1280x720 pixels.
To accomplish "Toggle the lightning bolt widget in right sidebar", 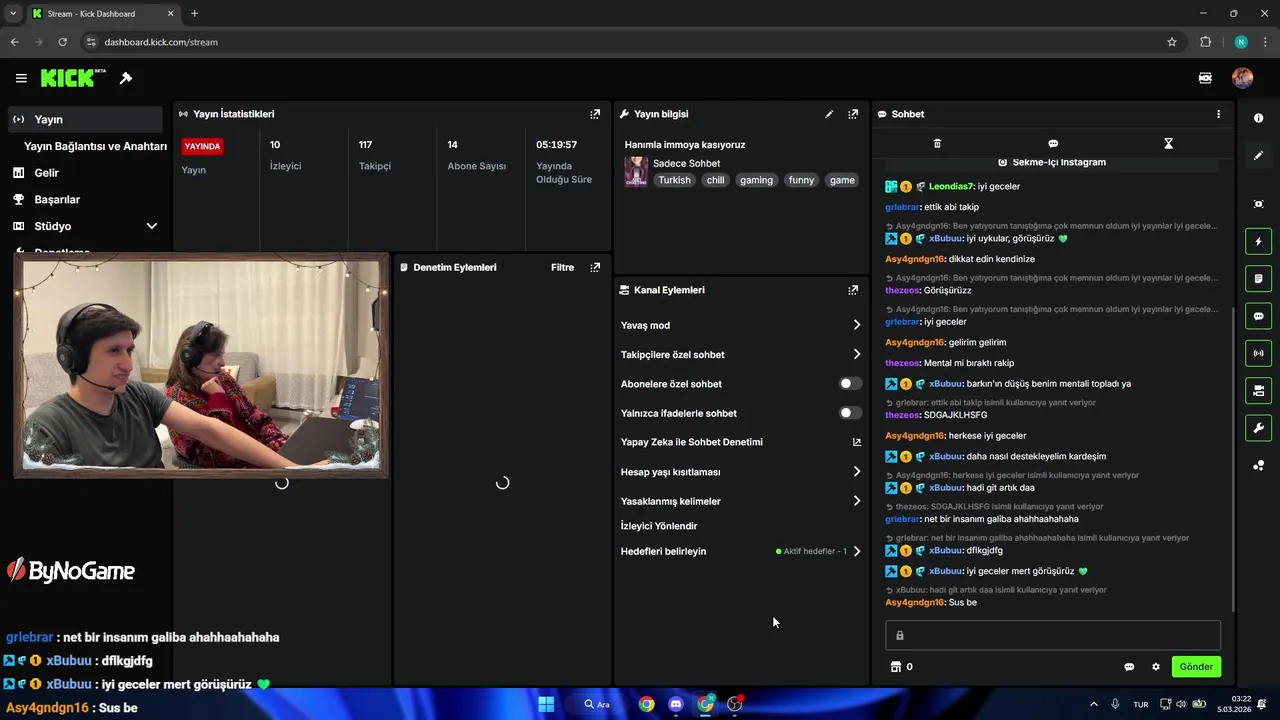I will (1258, 241).
